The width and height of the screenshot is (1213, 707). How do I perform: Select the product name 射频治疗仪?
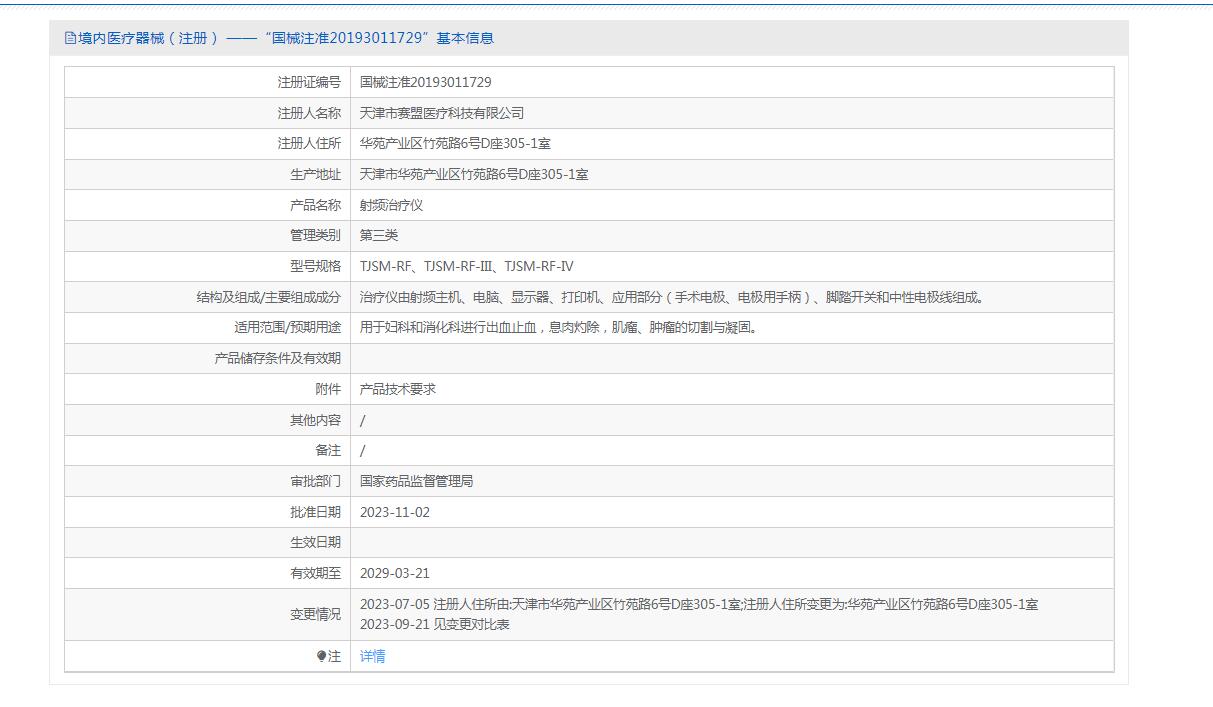click(391, 206)
